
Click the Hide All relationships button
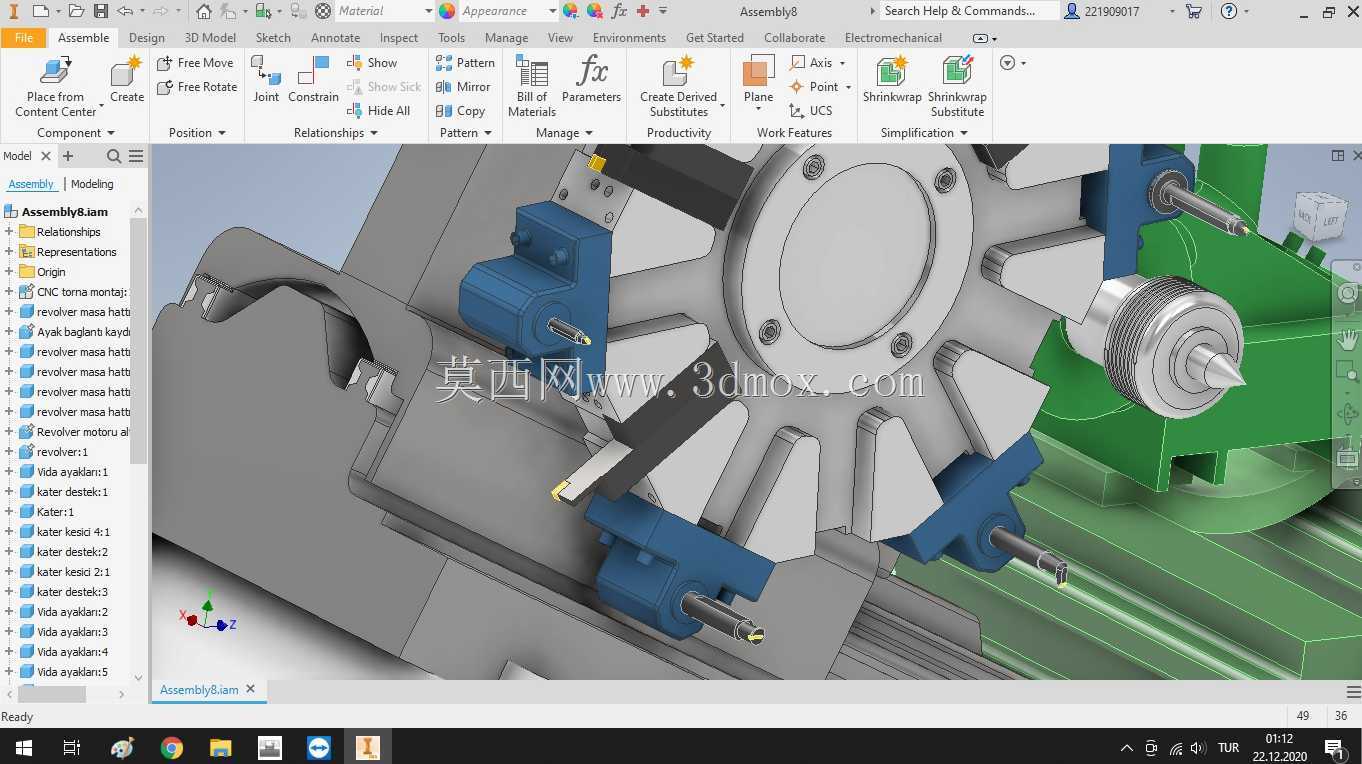click(379, 111)
